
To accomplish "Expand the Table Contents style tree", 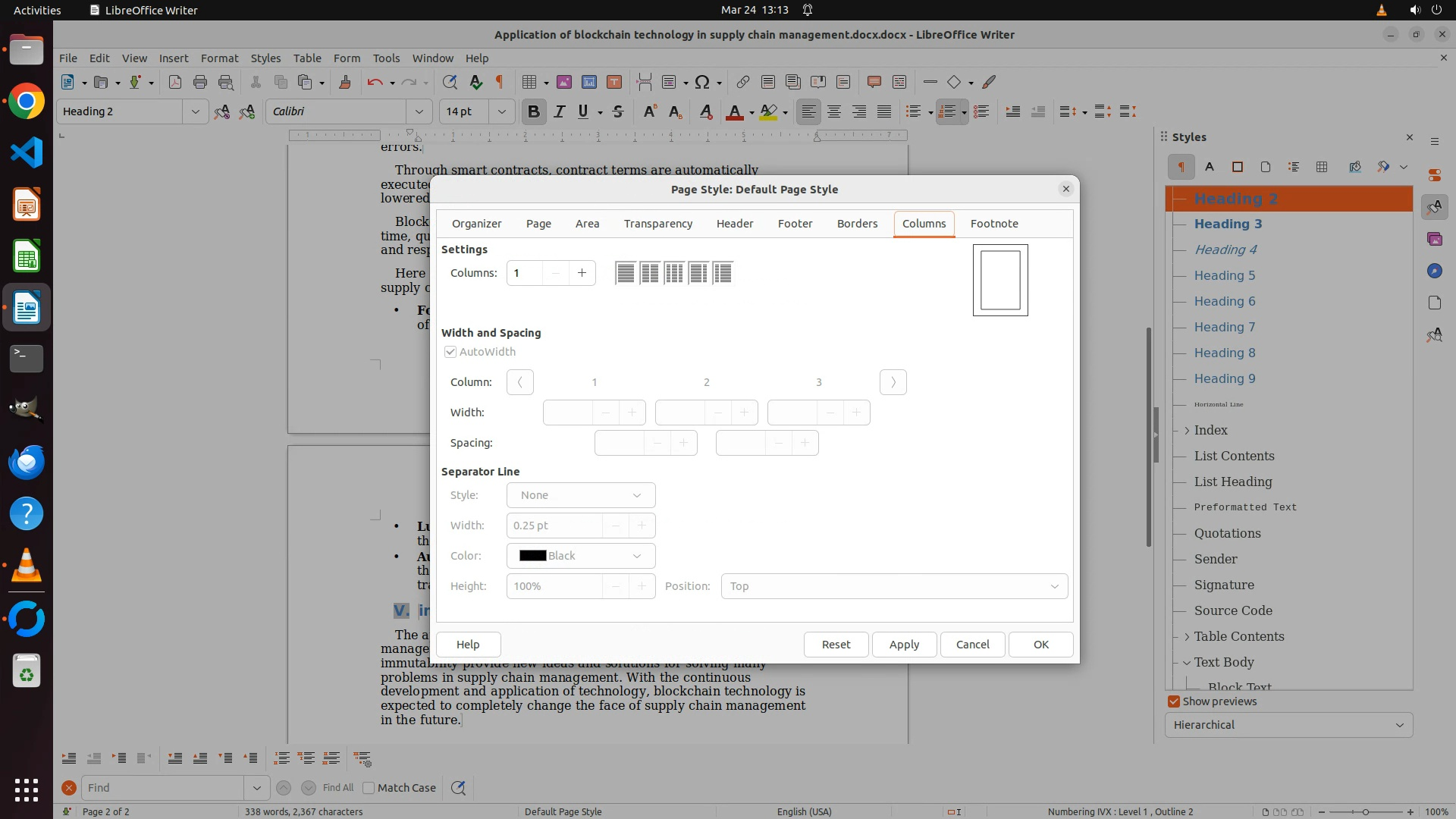I will [1187, 637].
